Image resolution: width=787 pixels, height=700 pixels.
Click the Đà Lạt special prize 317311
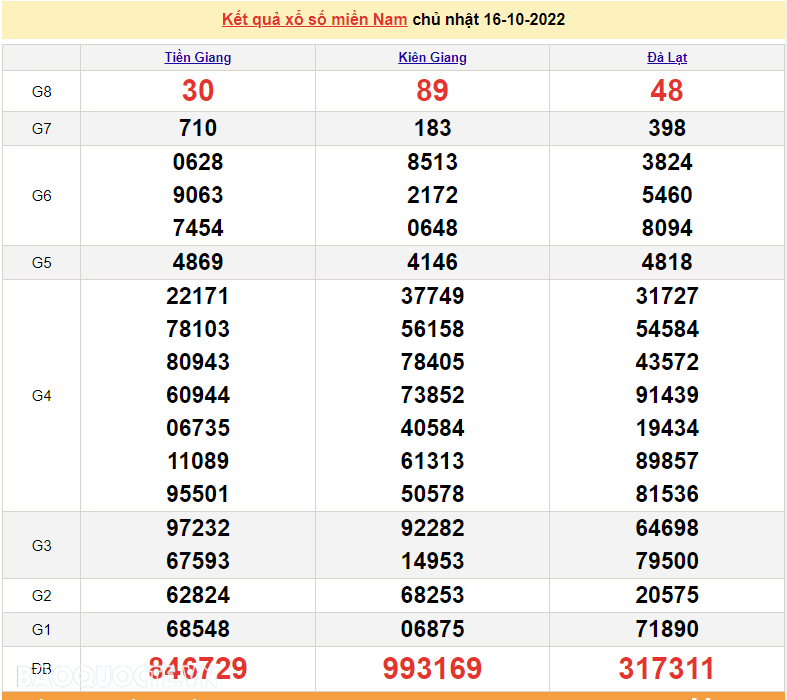(x=667, y=668)
